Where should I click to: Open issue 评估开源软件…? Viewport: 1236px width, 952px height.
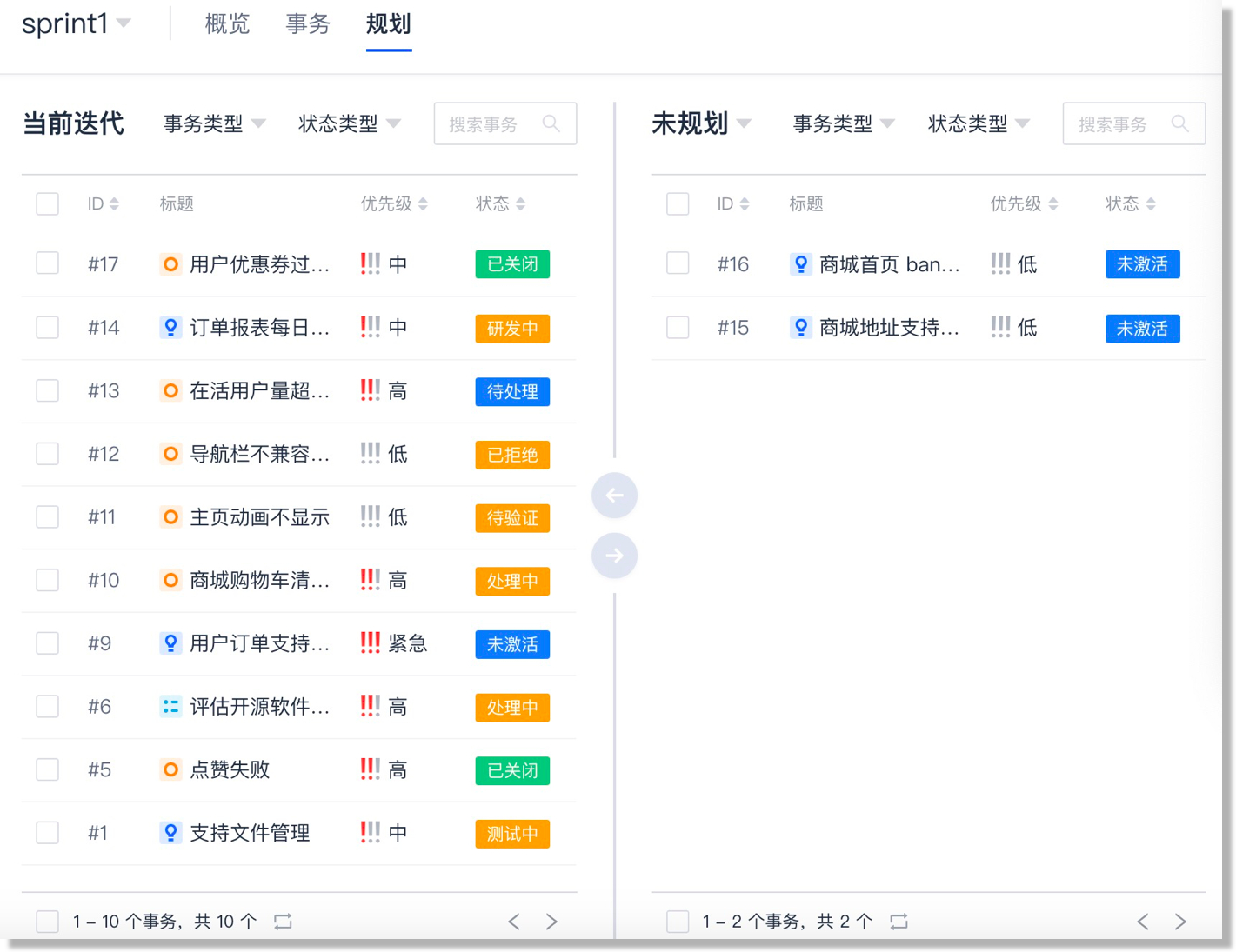pos(260,707)
